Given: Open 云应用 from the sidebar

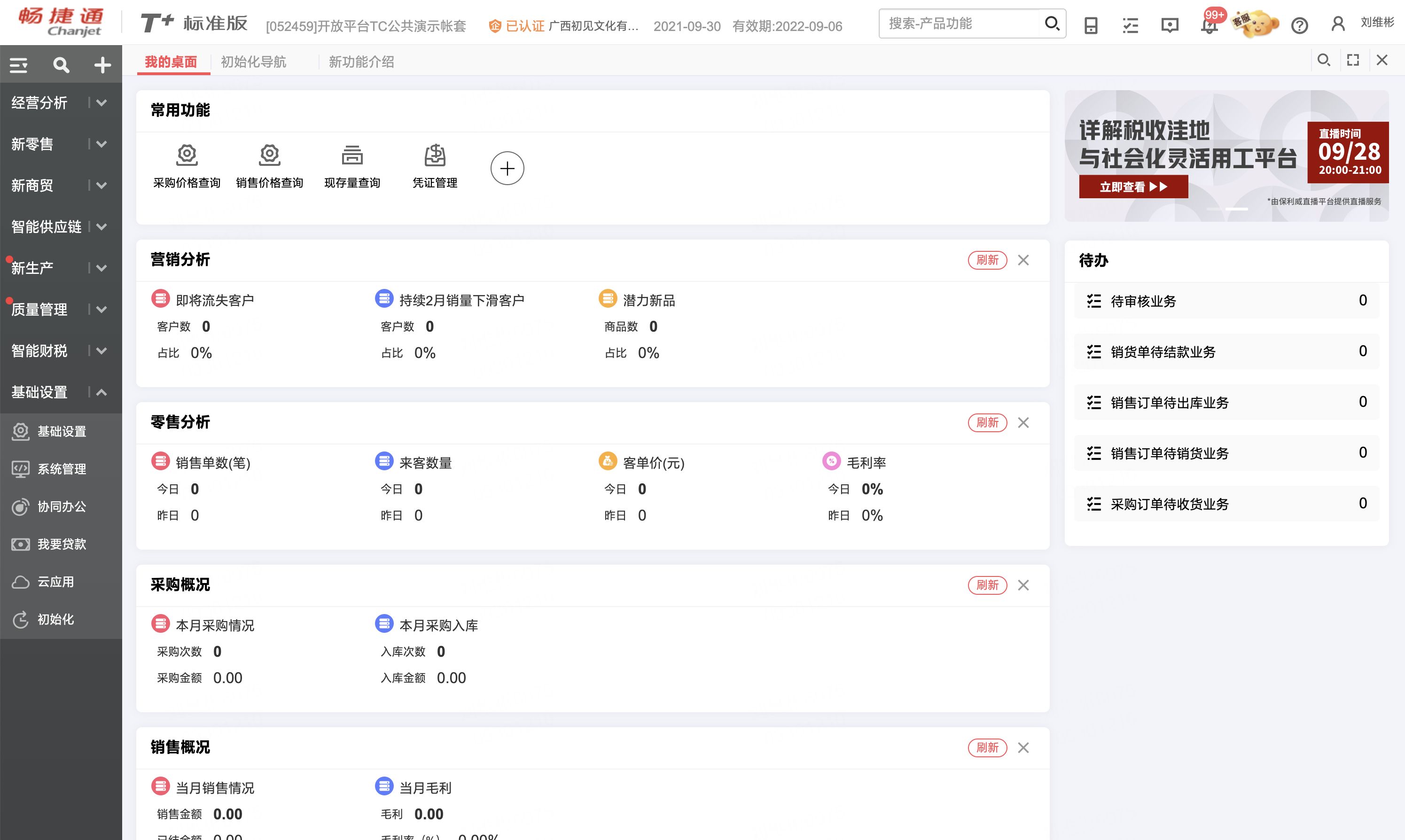Looking at the screenshot, I should click(57, 582).
